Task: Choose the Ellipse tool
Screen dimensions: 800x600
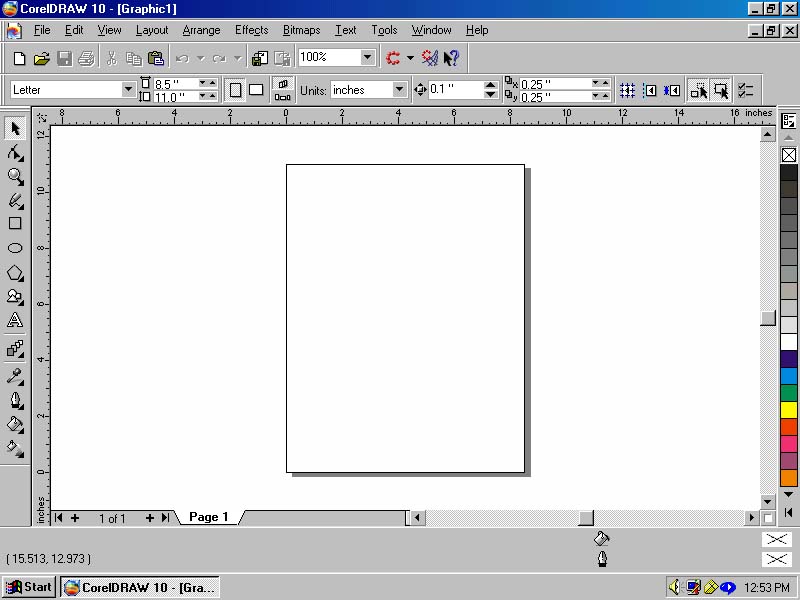Action: (x=15, y=248)
